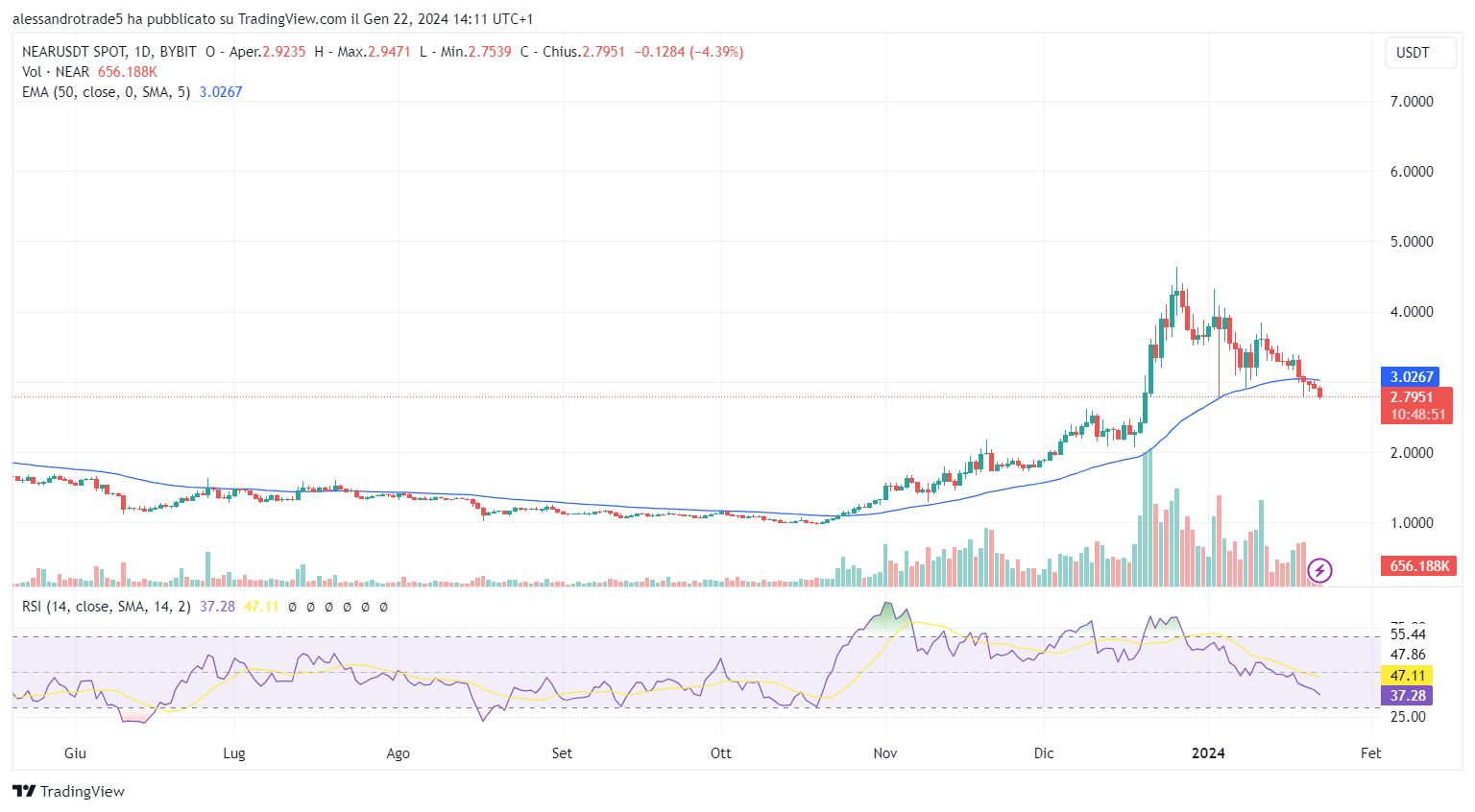
Task: Click the closing value 2.7951 in header
Action: click(x=603, y=52)
